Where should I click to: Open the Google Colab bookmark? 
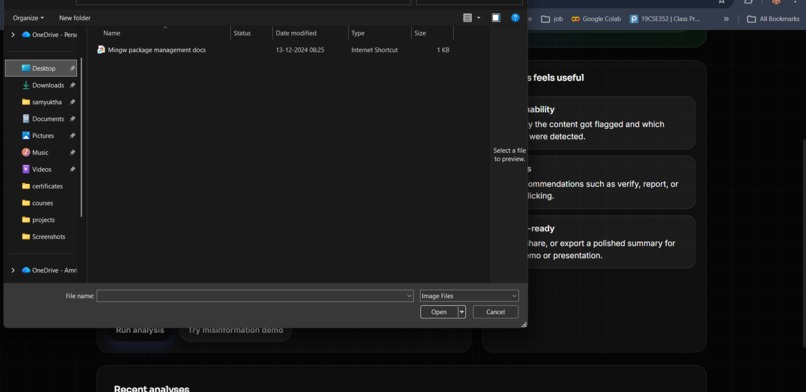pyautogui.click(x=596, y=19)
